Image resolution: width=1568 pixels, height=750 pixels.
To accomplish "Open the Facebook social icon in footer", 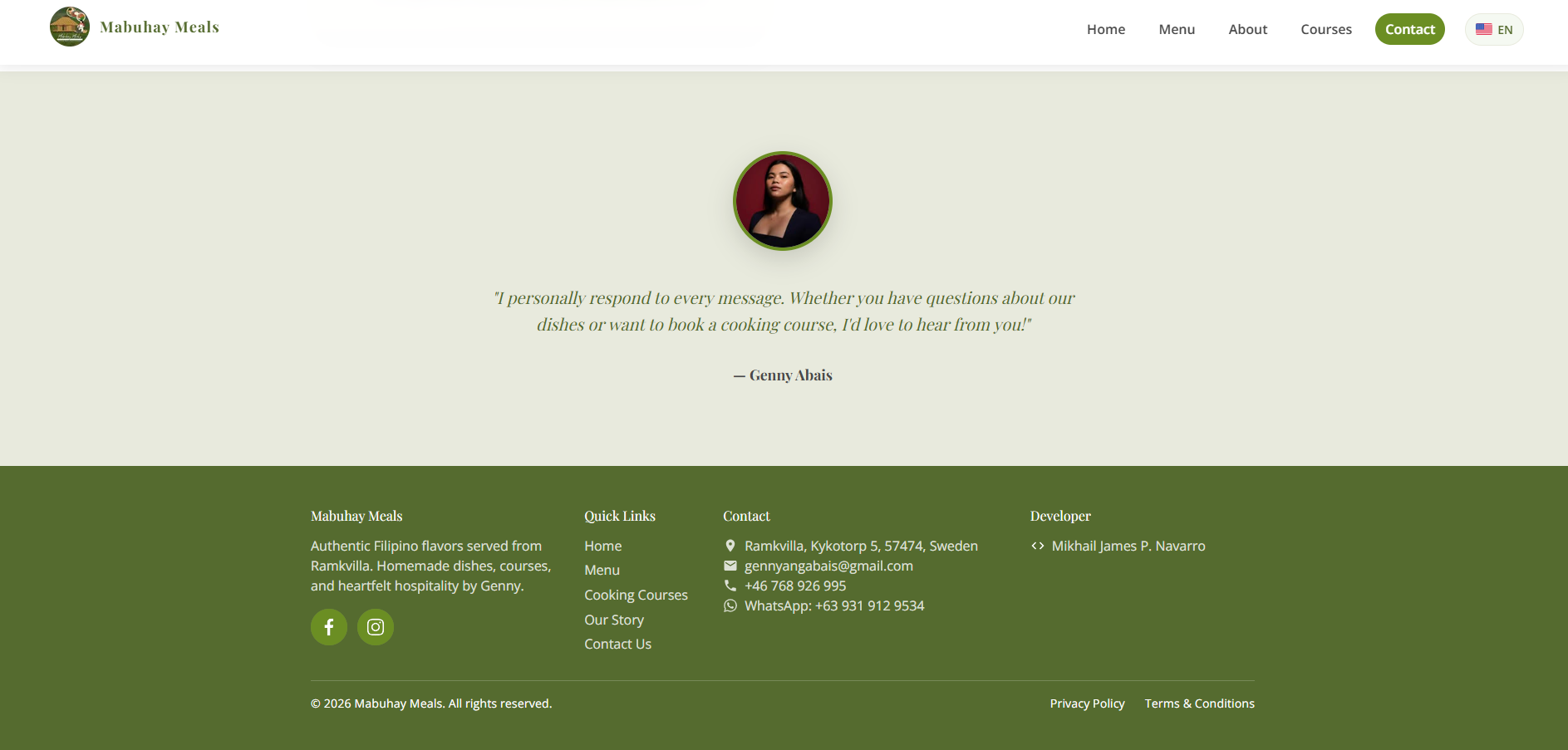I will coord(329,627).
